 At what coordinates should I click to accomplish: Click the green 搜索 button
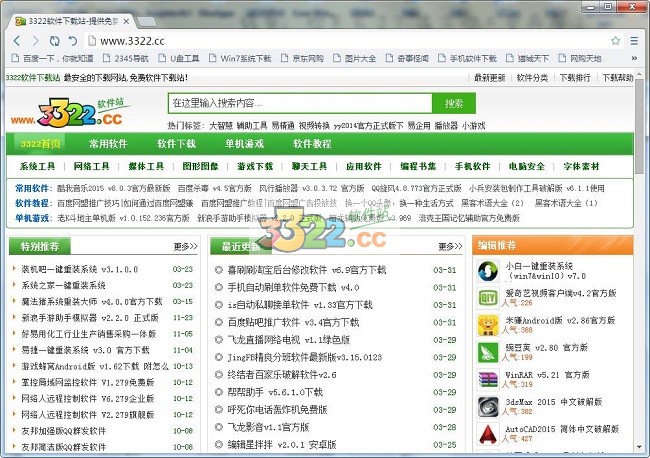[x=454, y=103]
